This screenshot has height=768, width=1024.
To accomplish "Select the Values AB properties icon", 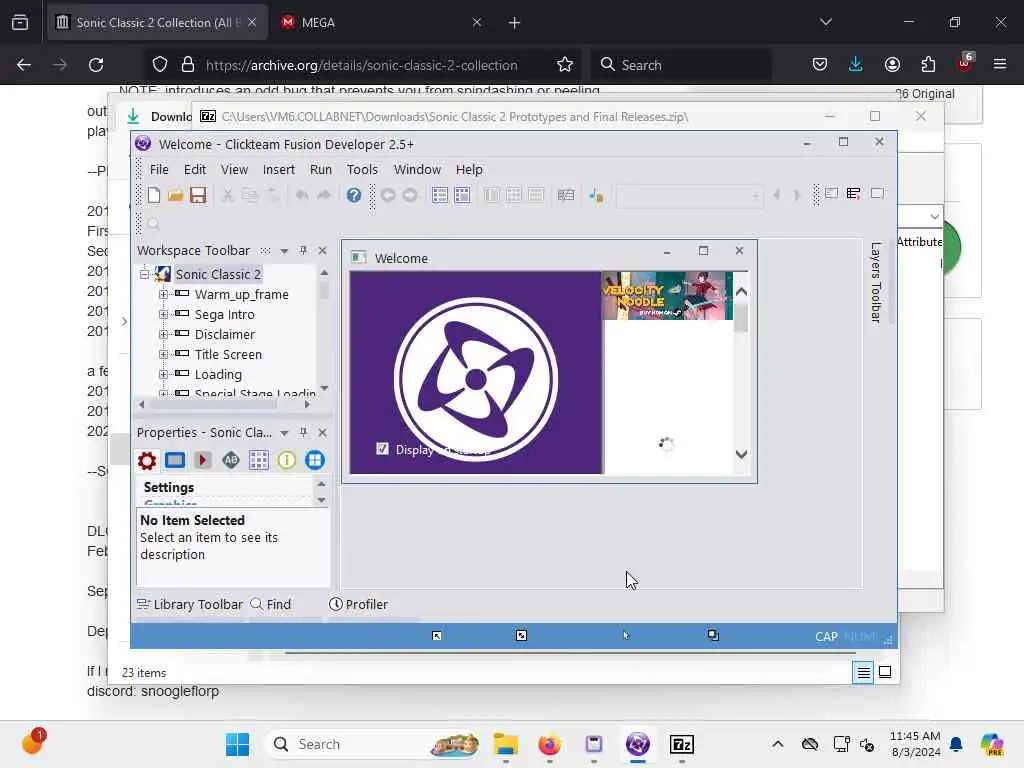I will pos(231,460).
